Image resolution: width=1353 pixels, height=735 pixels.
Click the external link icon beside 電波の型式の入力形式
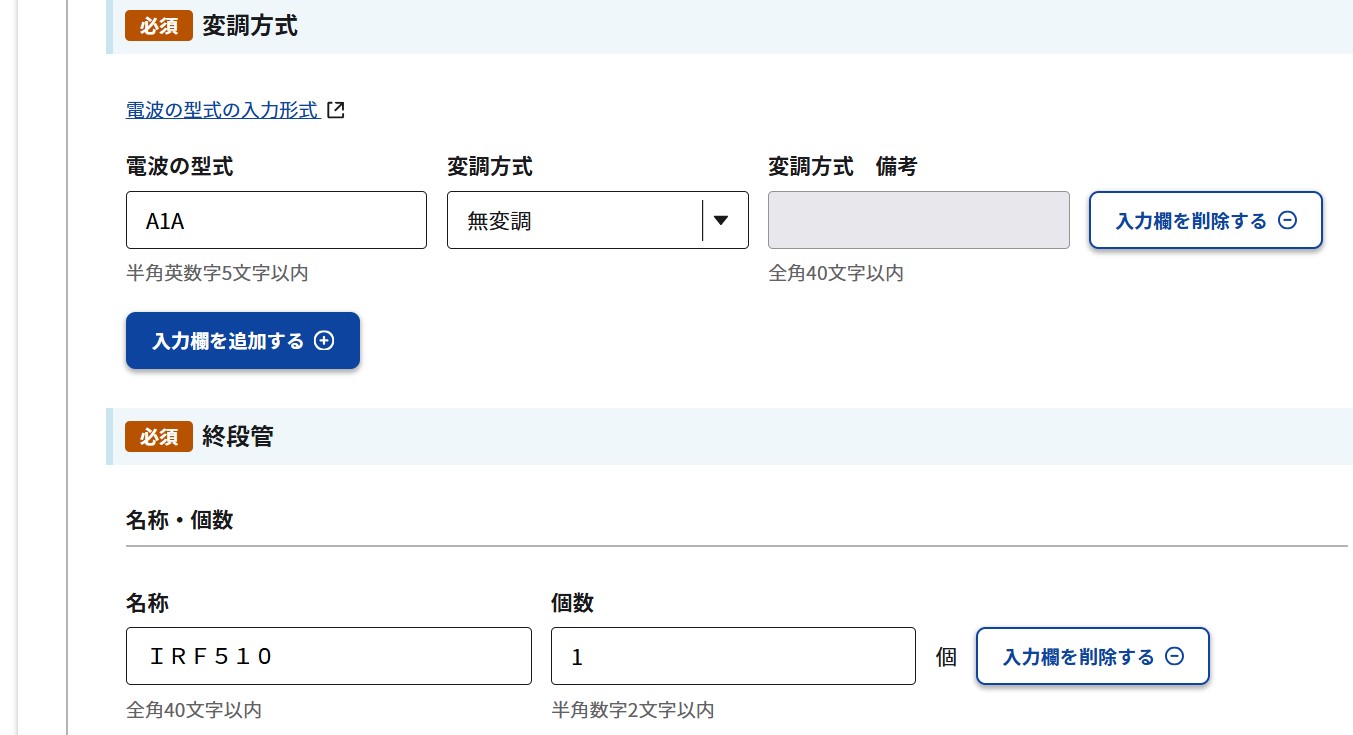(336, 110)
